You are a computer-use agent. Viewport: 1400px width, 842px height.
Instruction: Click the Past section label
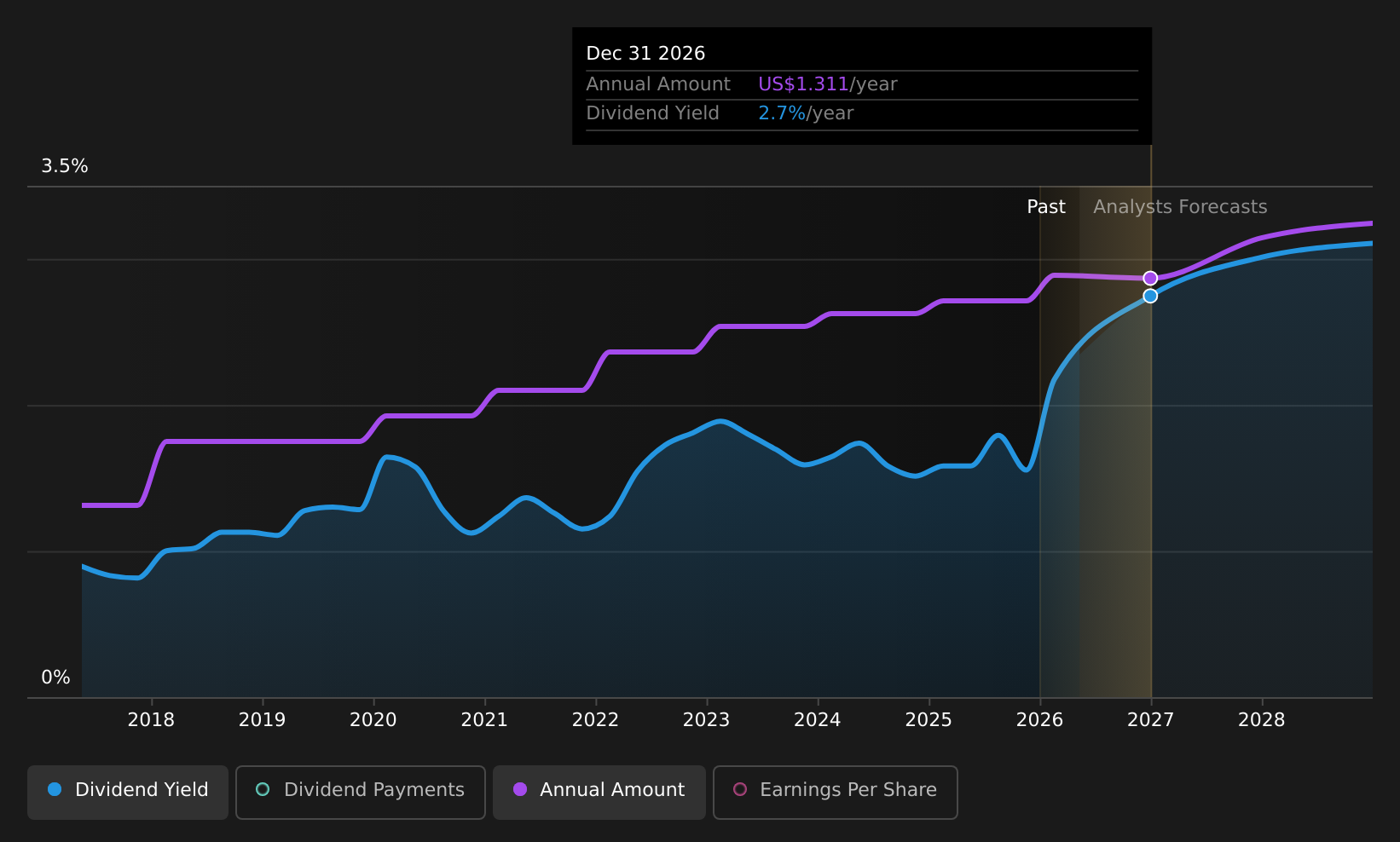point(1046,207)
